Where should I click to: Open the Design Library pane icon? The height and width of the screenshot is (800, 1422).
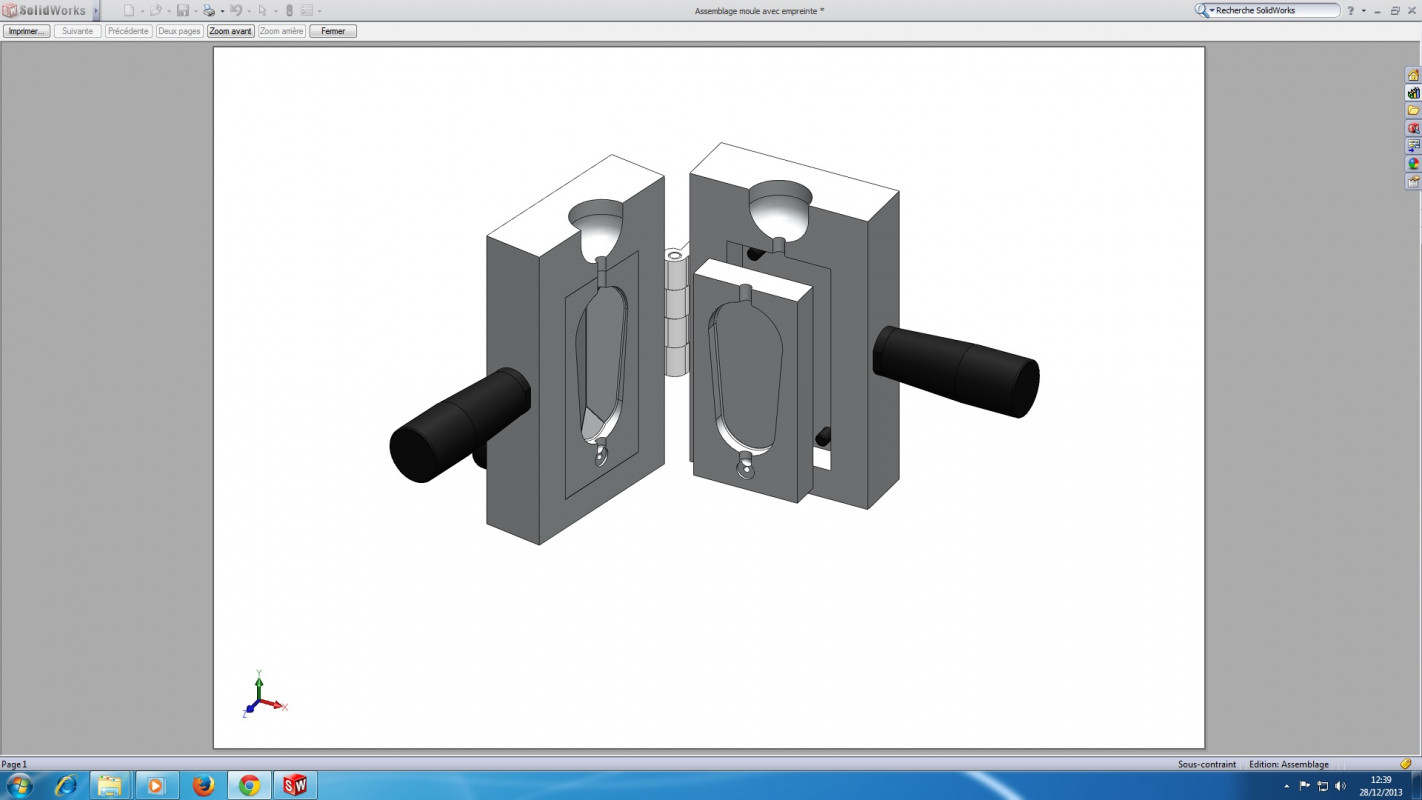(1413, 93)
